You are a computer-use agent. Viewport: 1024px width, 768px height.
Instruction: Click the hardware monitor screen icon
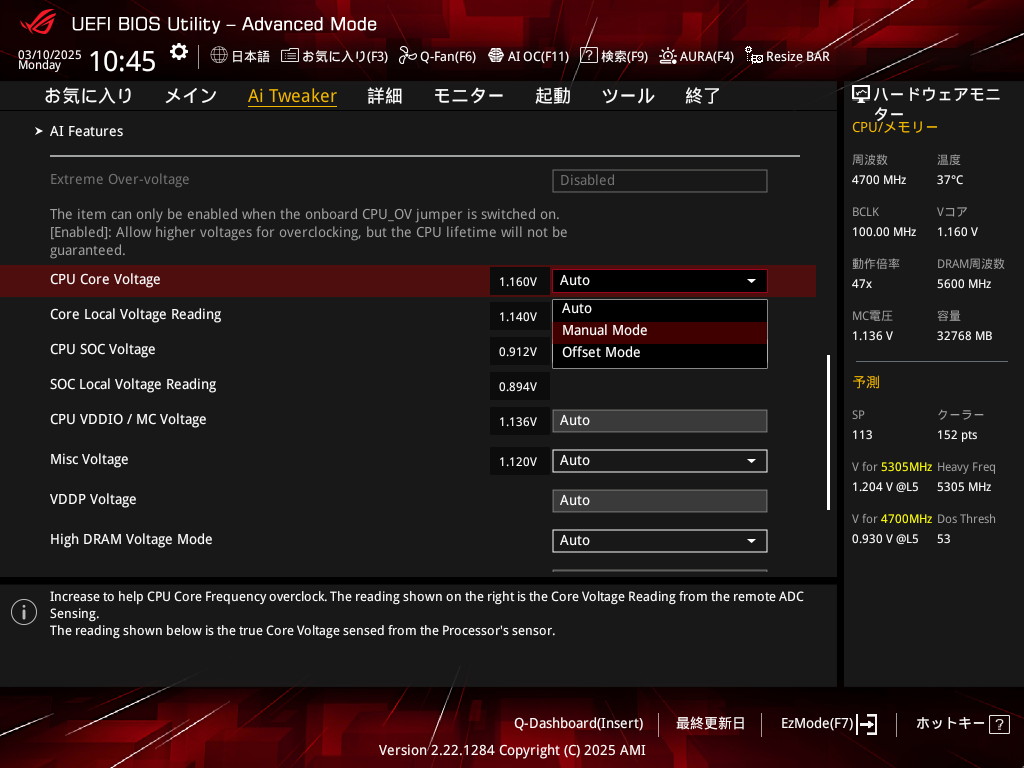click(861, 95)
